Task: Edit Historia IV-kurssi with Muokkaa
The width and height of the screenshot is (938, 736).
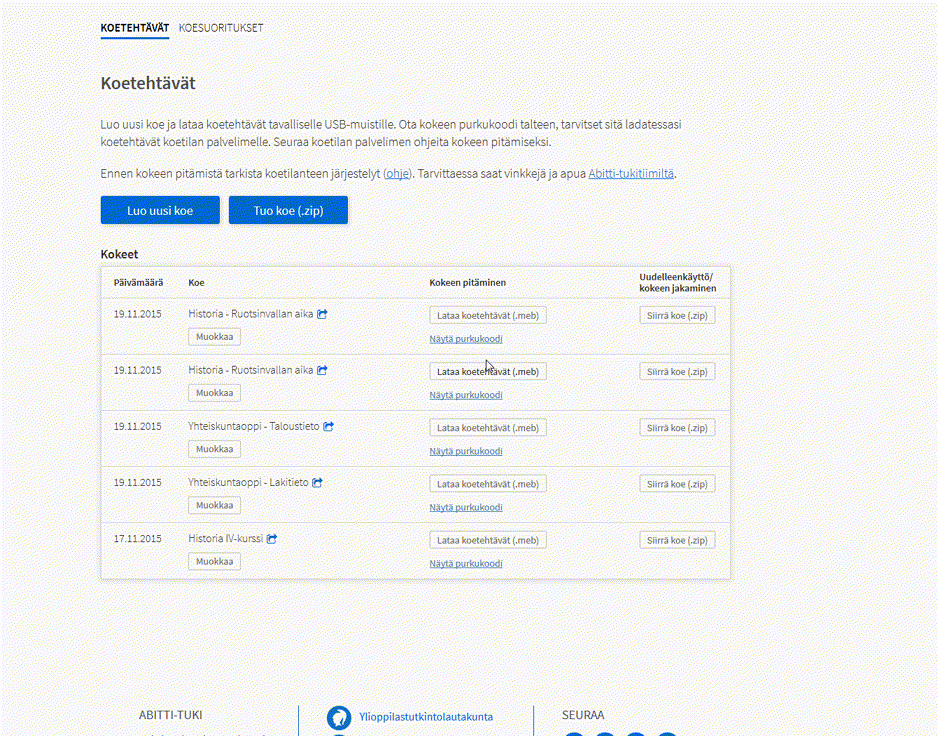Action: [x=214, y=561]
